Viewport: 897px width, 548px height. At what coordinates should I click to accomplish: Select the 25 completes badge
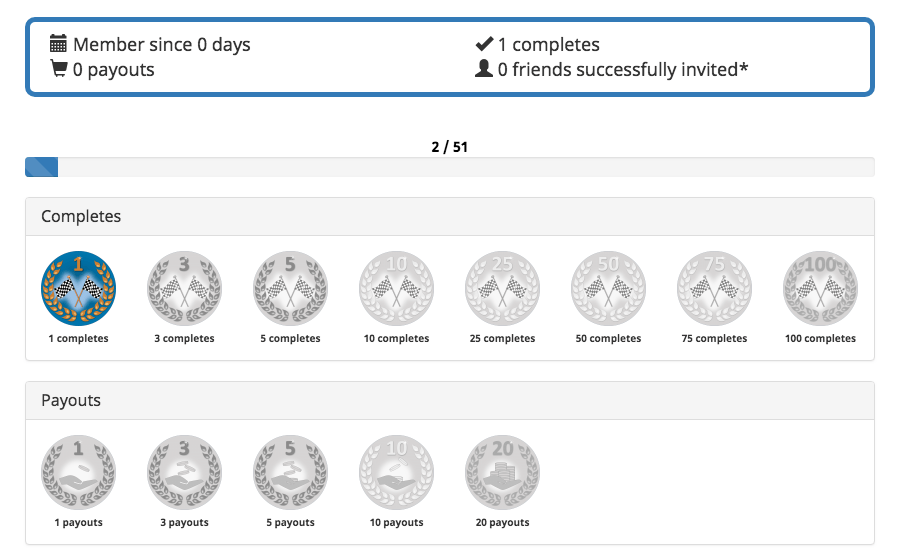tap(502, 288)
